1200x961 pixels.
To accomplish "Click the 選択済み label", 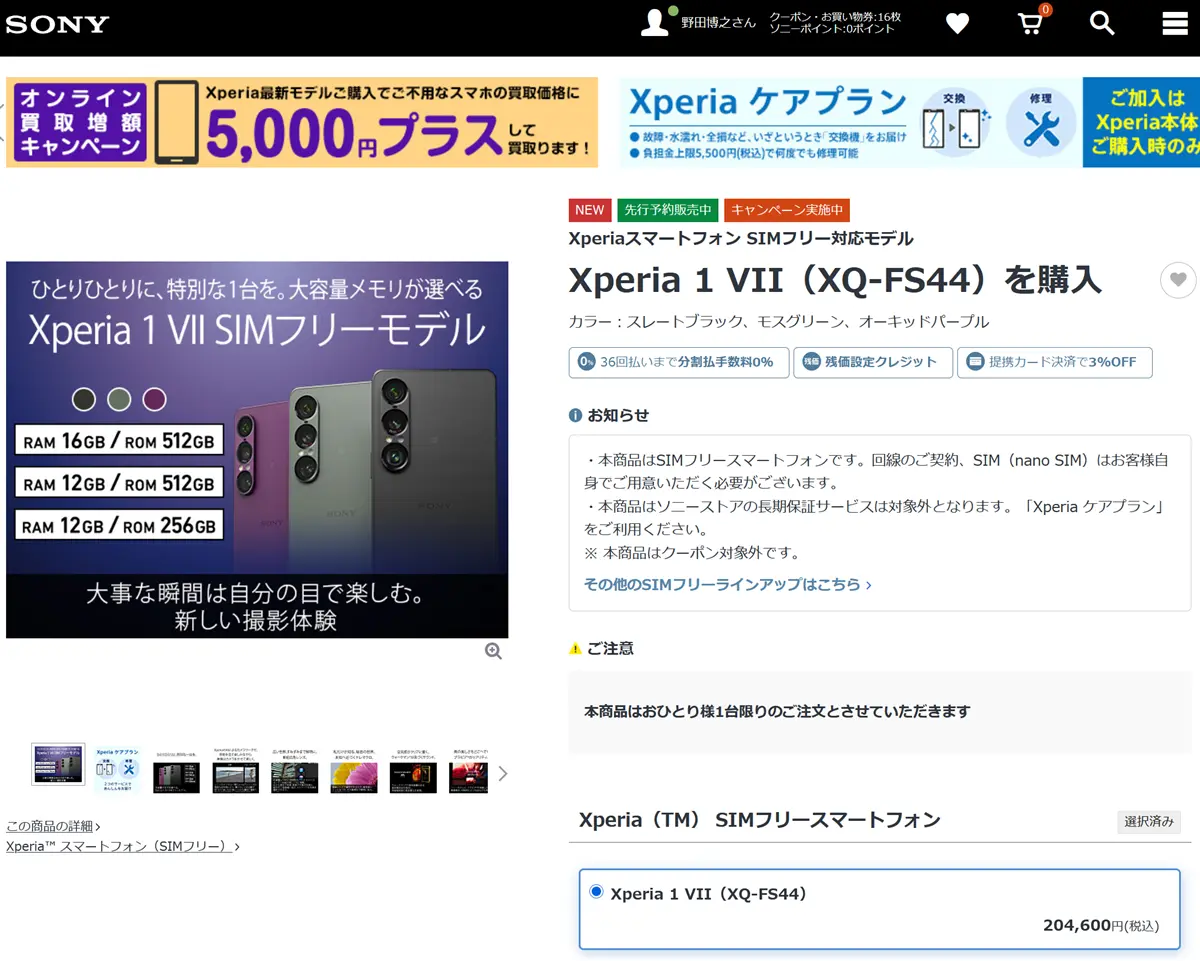I will point(1149,822).
